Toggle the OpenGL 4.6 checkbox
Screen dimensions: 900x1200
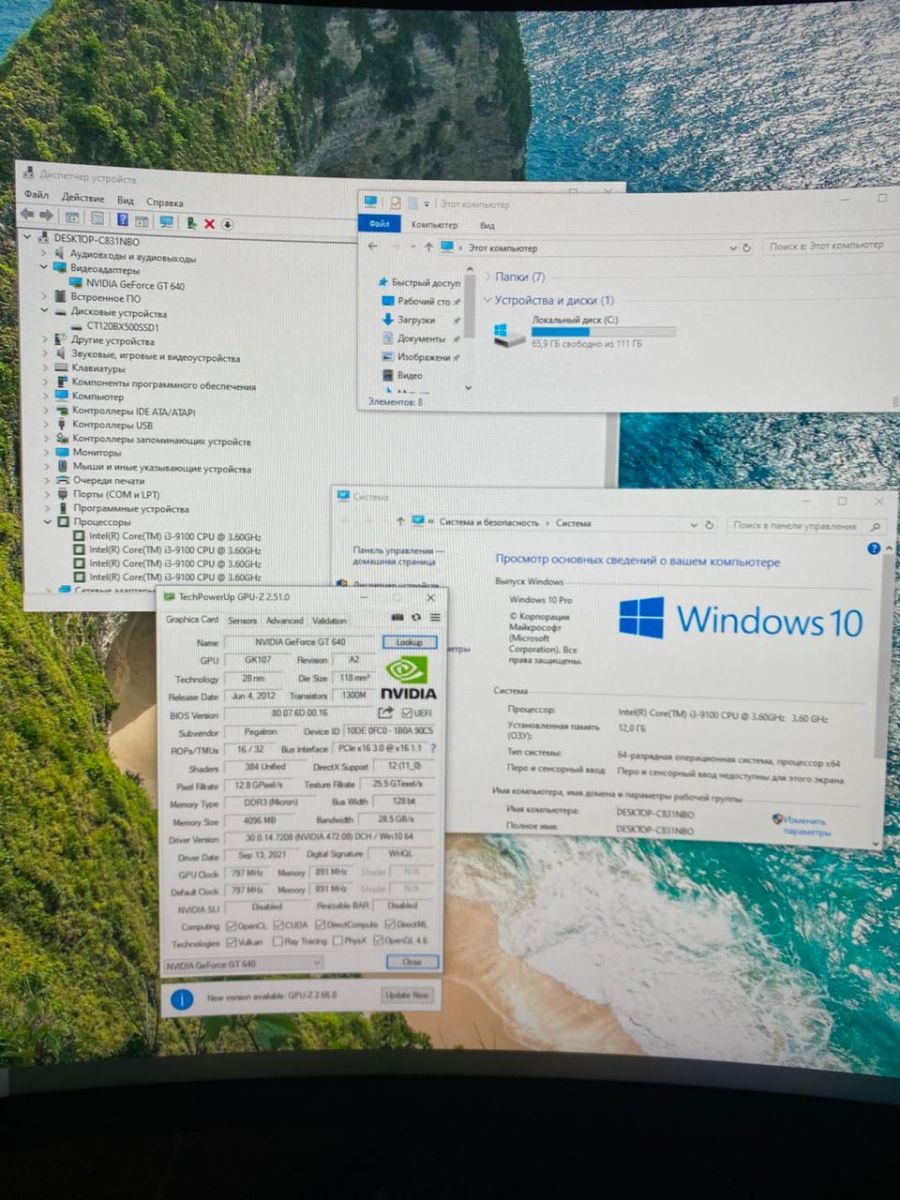pyautogui.click(x=379, y=941)
